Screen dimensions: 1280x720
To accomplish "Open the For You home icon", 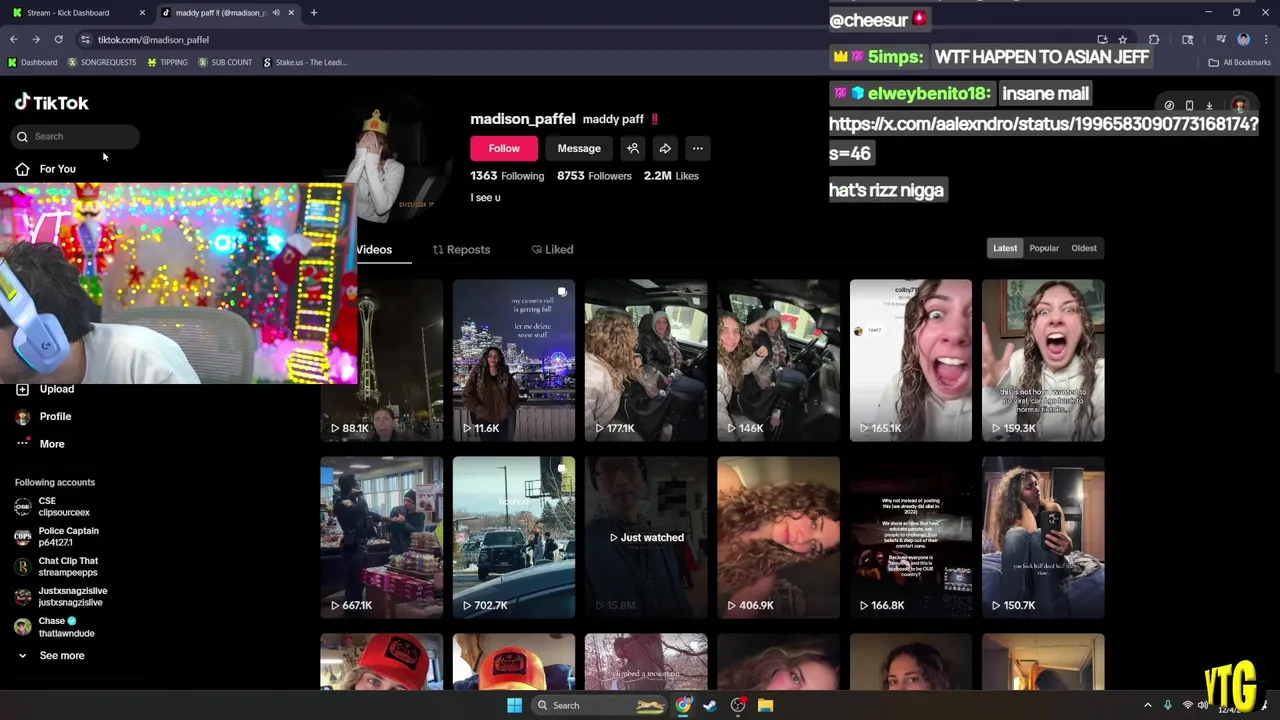I will [22, 169].
